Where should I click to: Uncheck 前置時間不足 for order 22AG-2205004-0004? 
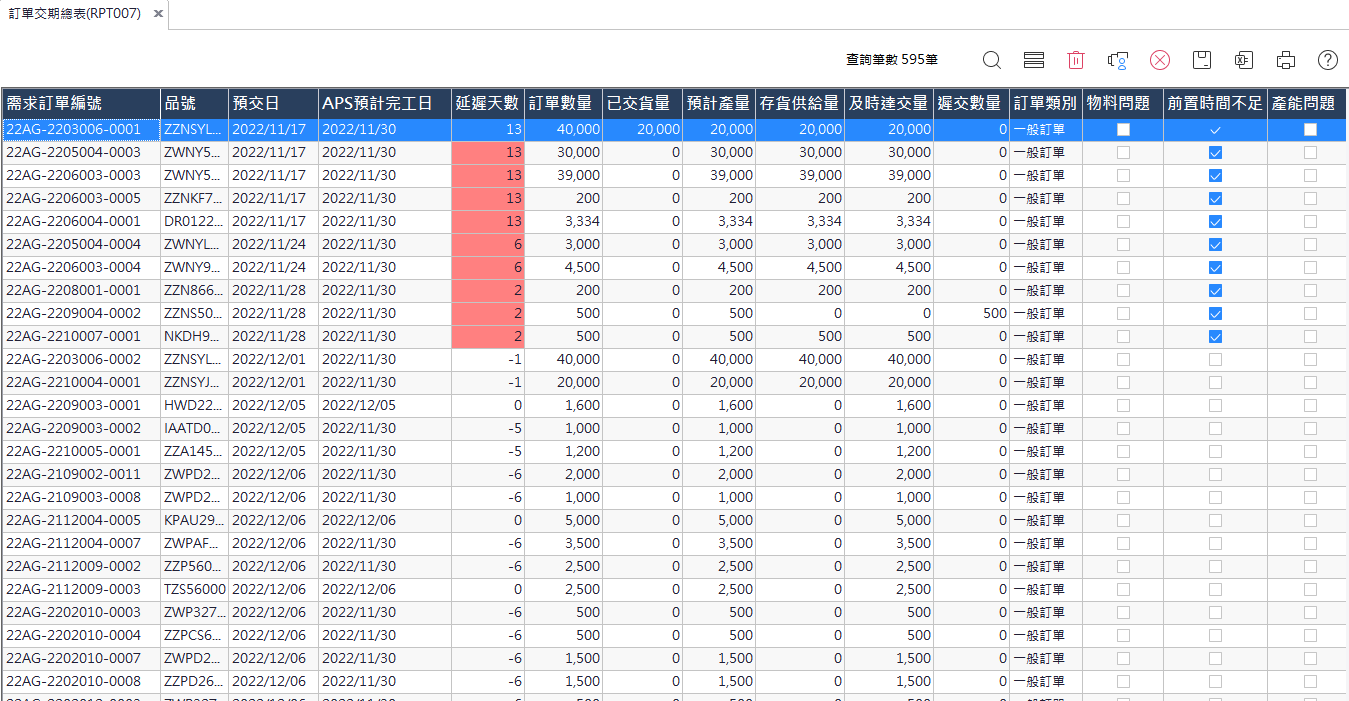(x=1215, y=245)
